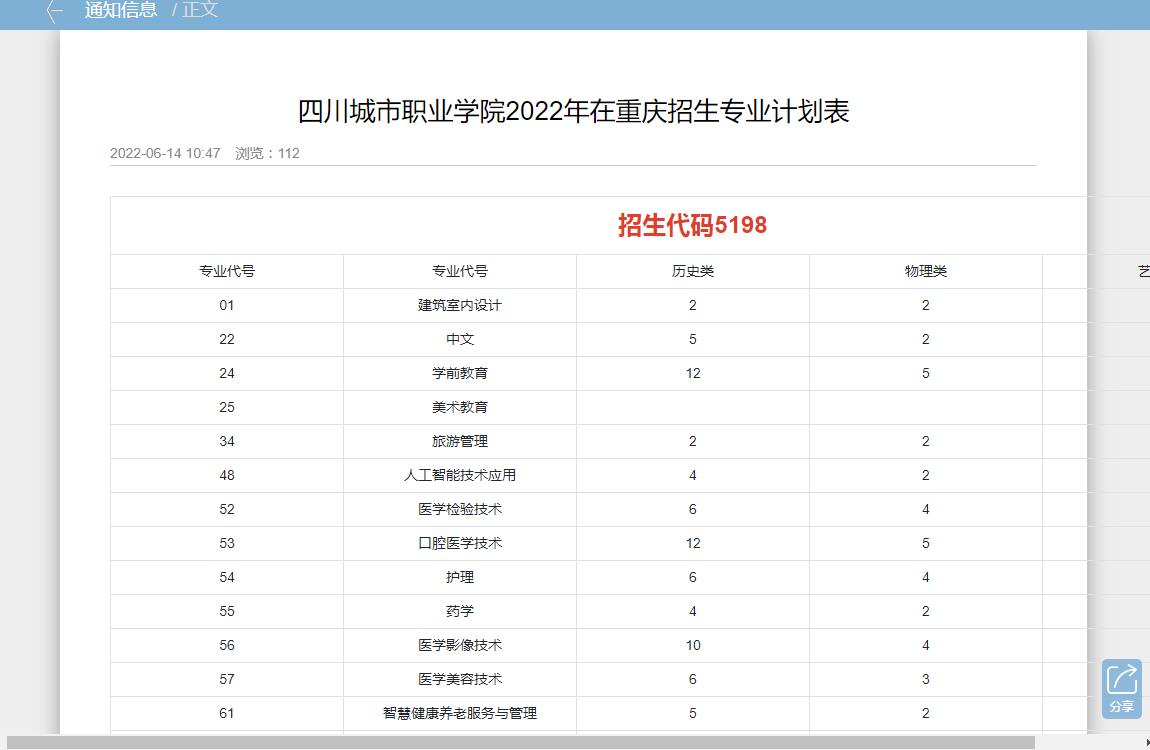
Task: Click major code 54 cell
Action: (x=227, y=577)
